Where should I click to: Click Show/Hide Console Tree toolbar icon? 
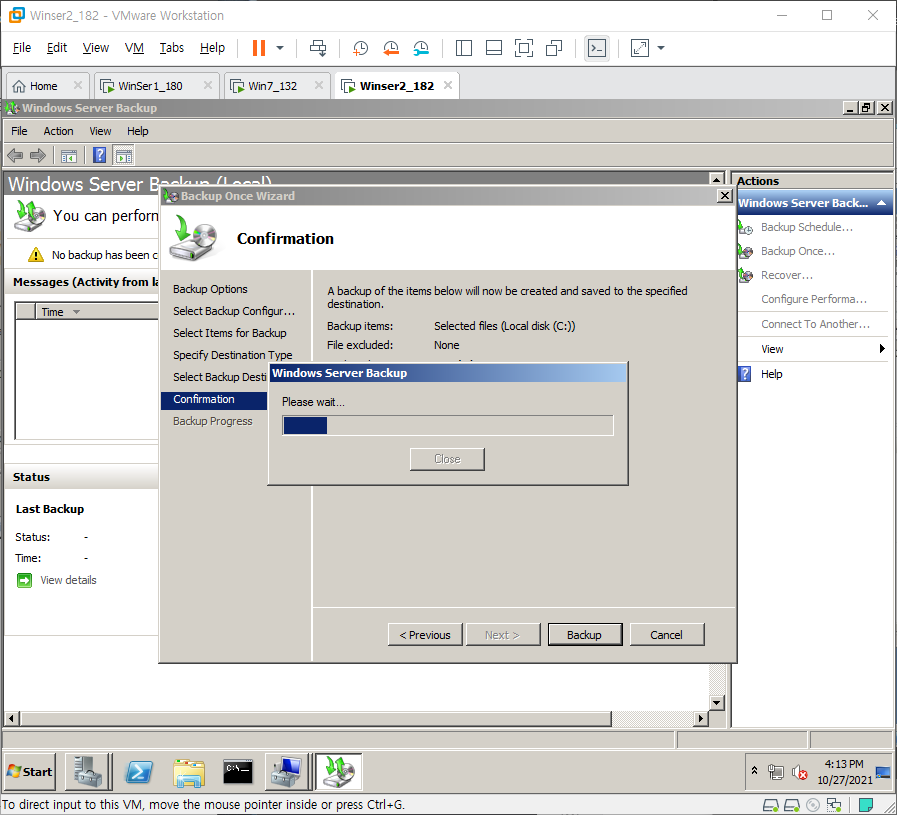point(69,156)
